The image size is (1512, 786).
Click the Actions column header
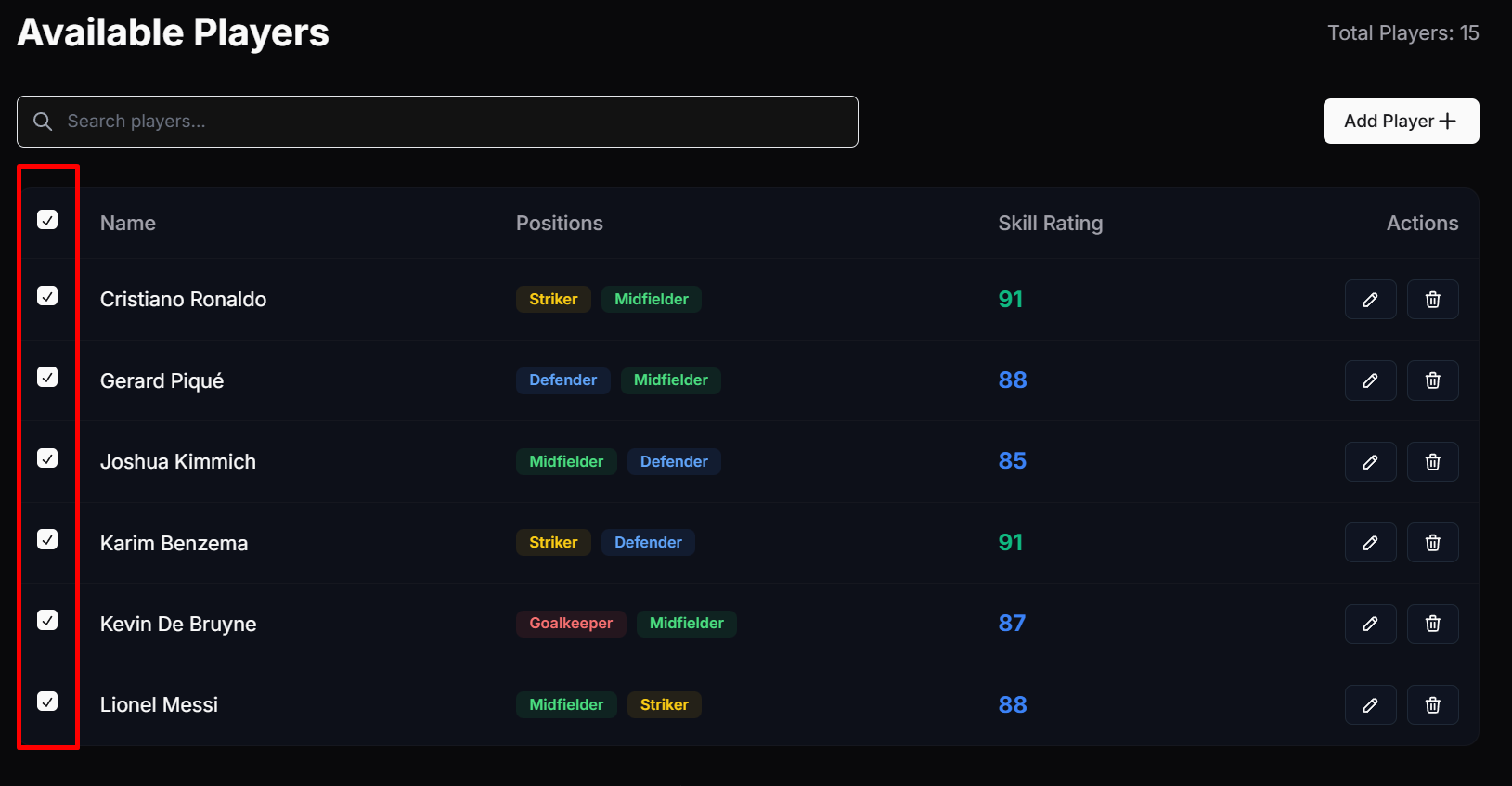click(1422, 223)
